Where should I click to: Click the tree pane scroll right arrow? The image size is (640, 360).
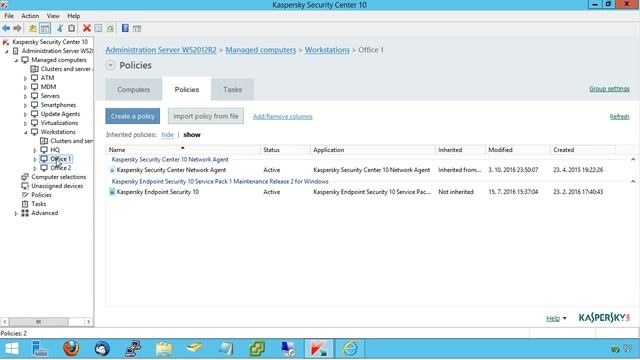point(89,322)
